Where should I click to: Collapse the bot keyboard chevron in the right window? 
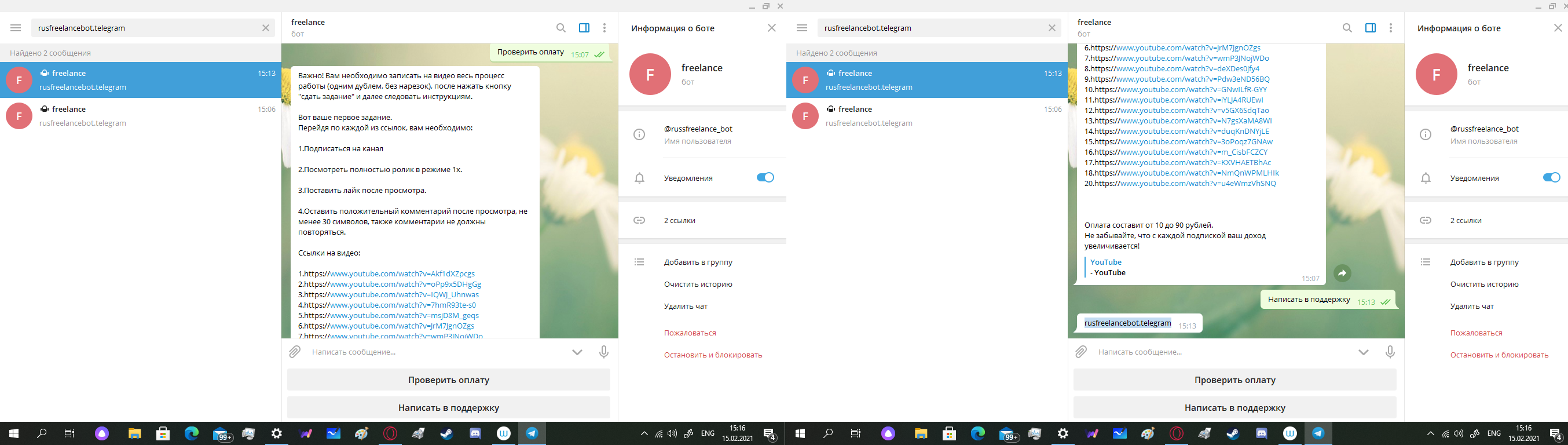1364,352
